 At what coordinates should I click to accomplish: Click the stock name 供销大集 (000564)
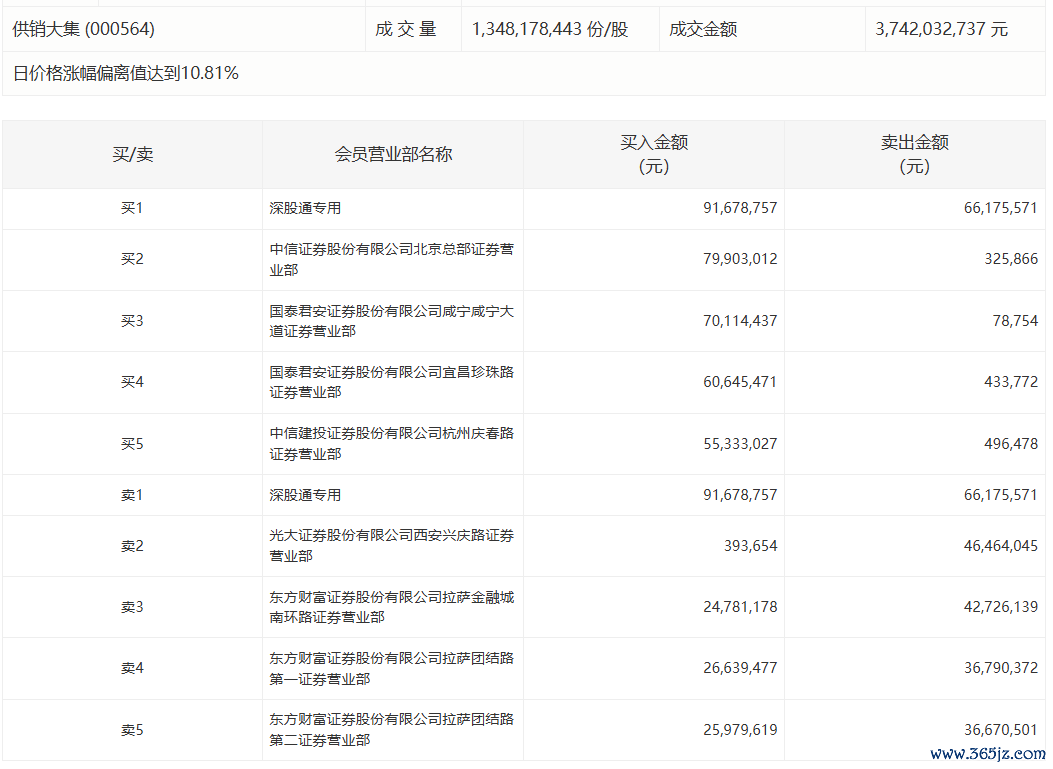83,29
